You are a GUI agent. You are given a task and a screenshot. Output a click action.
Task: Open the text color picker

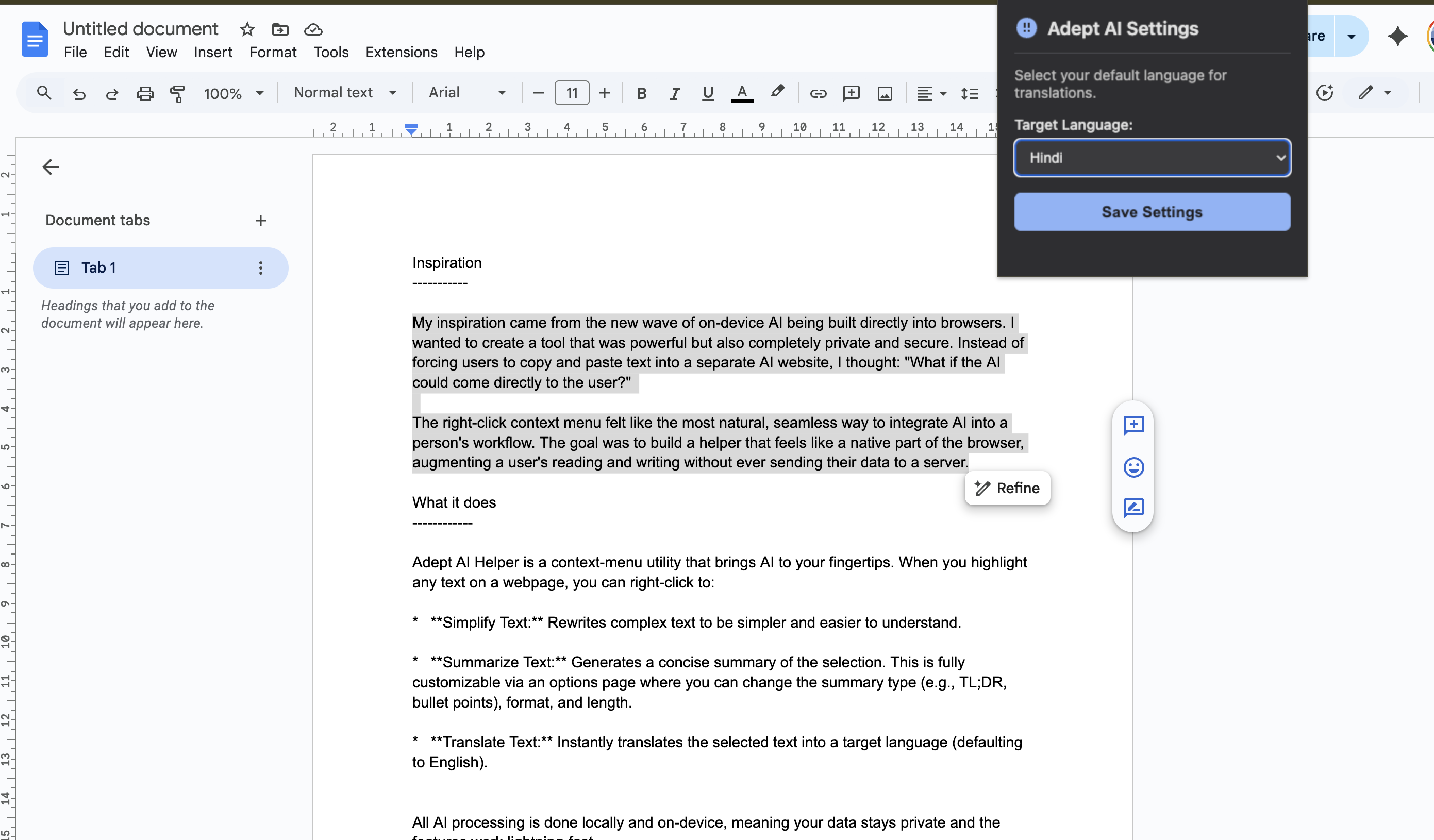(741, 93)
